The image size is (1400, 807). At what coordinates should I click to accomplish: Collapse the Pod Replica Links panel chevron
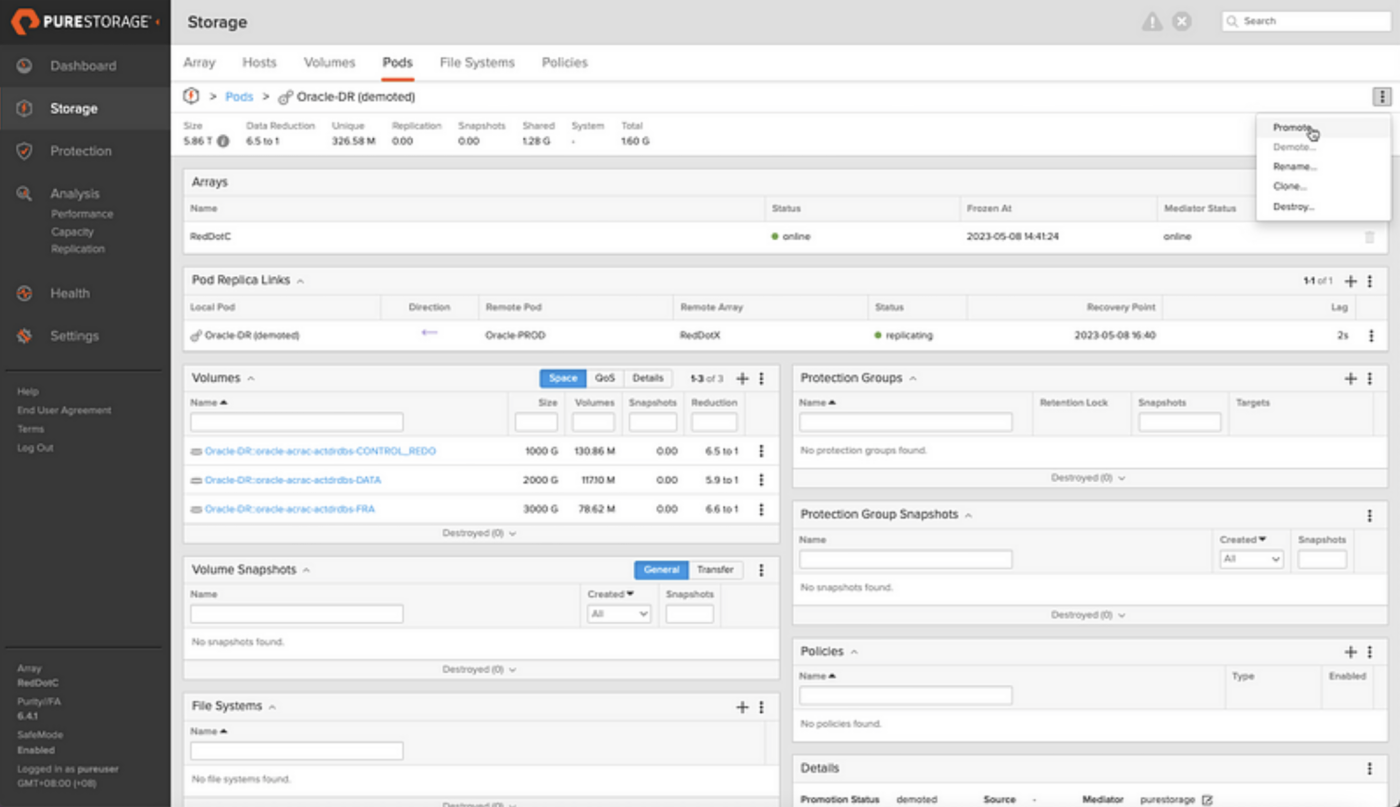301,282
